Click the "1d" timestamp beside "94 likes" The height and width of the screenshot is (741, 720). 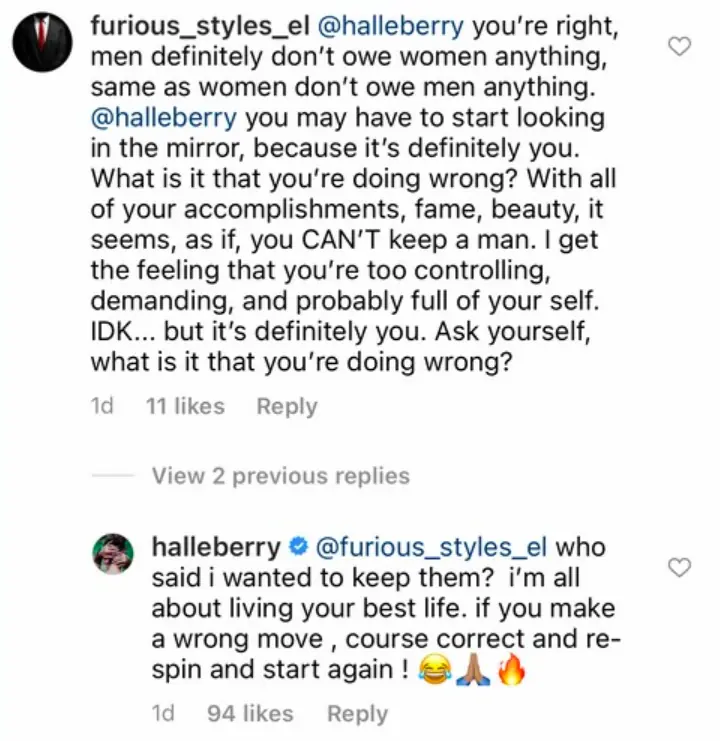[164, 714]
